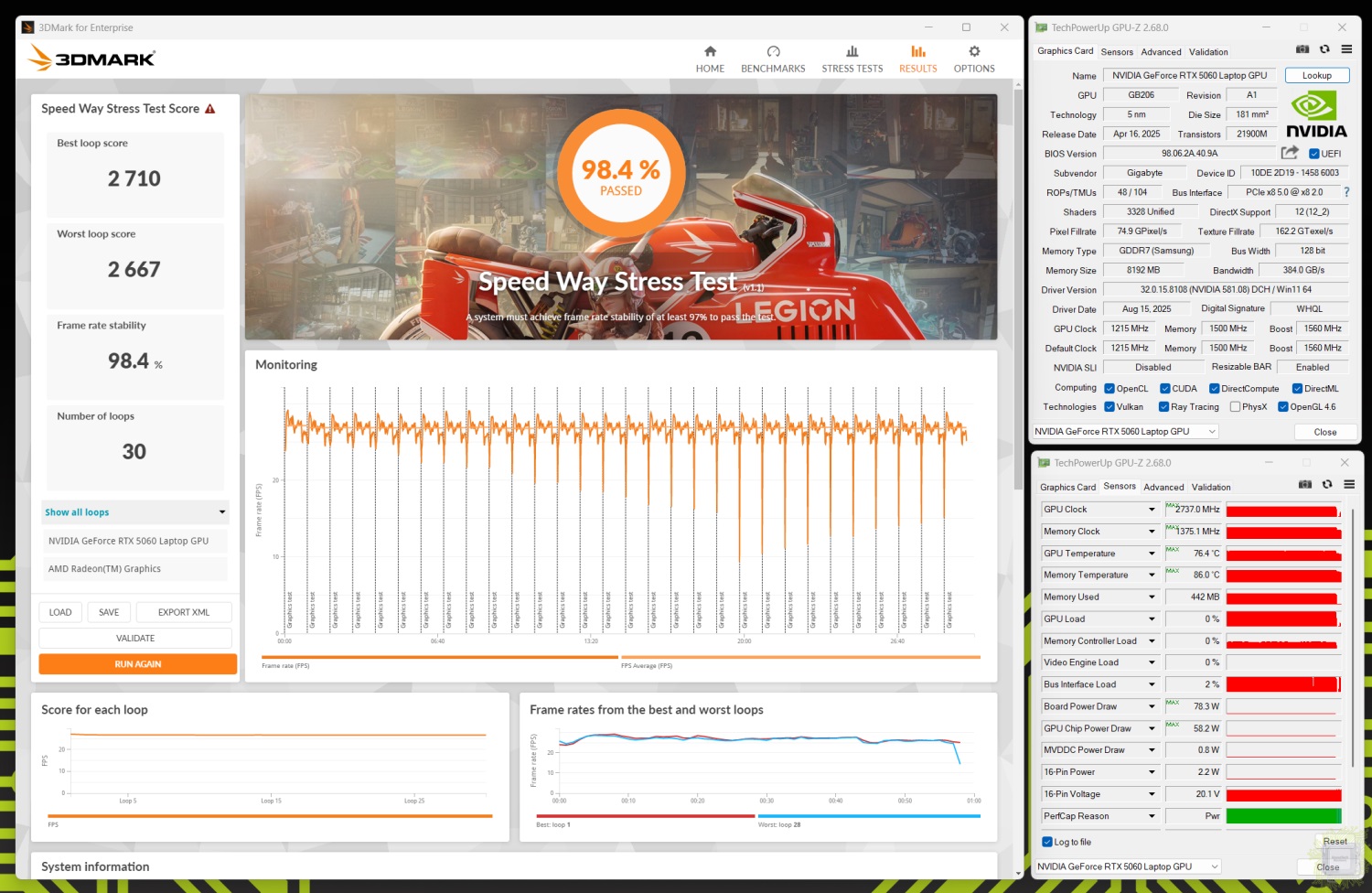The height and width of the screenshot is (893, 1372).
Task: Toggle the DirectCompute checkbox
Action: click(x=1215, y=389)
